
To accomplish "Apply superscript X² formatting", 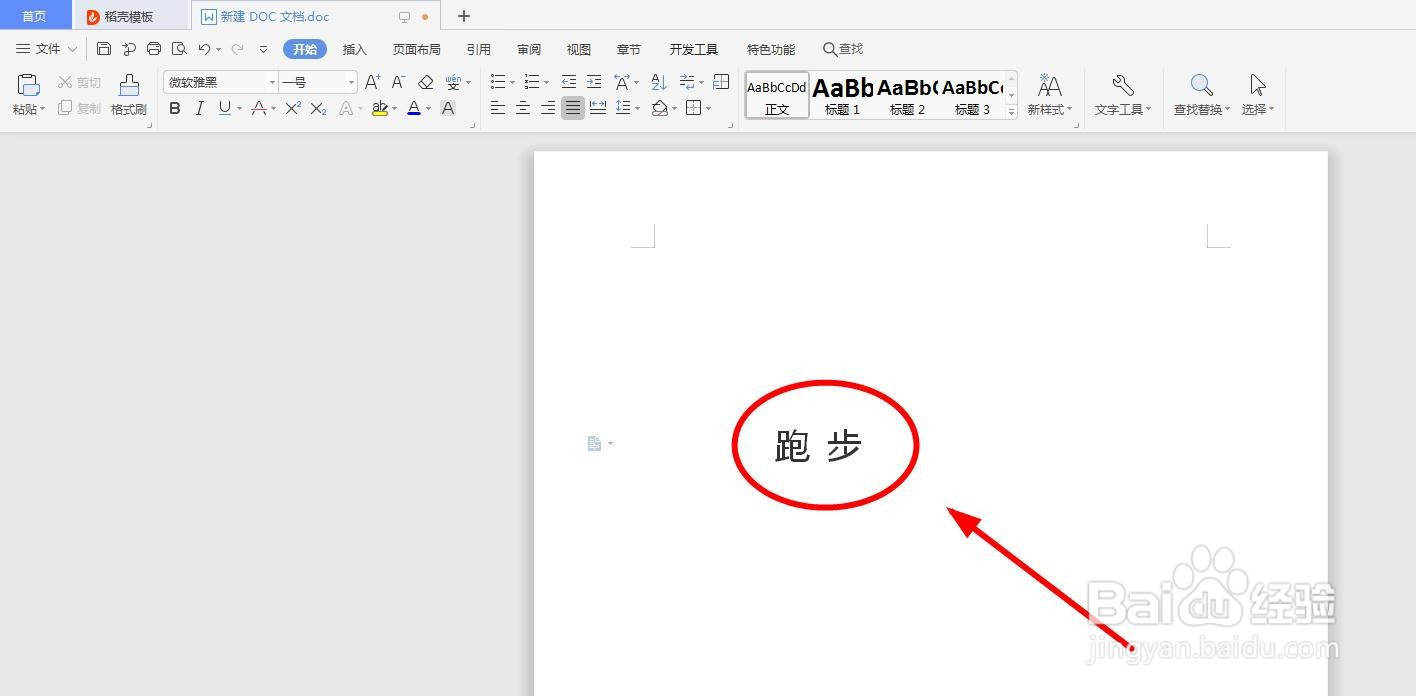I will tap(293, 108).
